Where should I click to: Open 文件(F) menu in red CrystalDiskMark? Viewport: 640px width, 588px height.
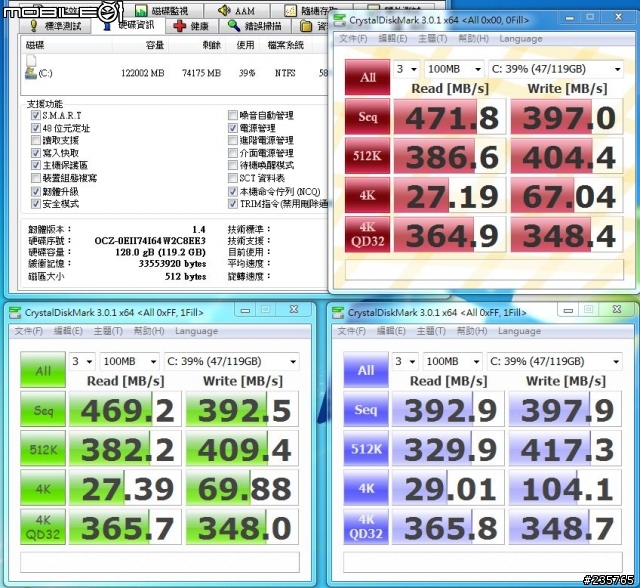click(353, 39)
